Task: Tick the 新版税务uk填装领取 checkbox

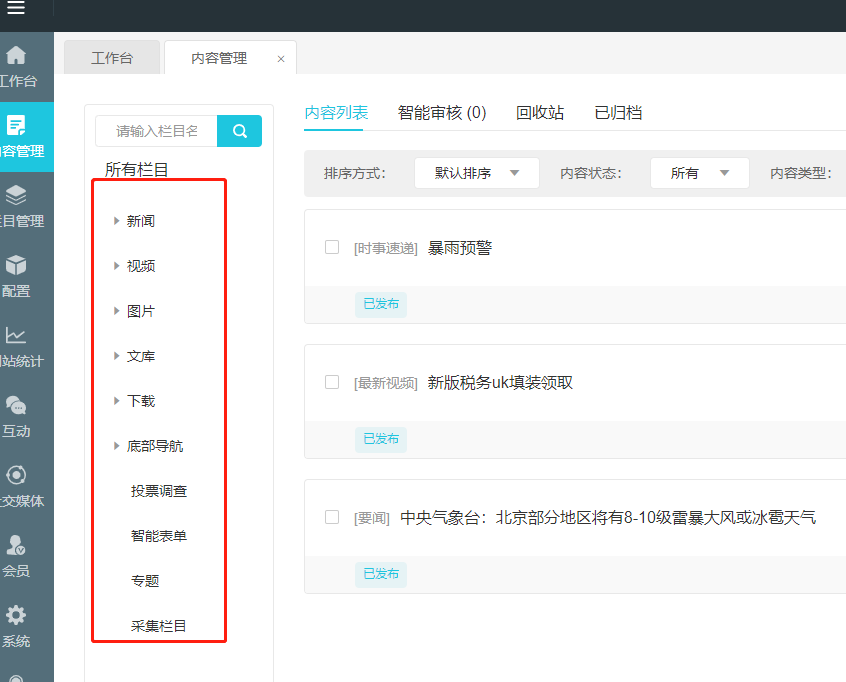Action: (332, 382)
